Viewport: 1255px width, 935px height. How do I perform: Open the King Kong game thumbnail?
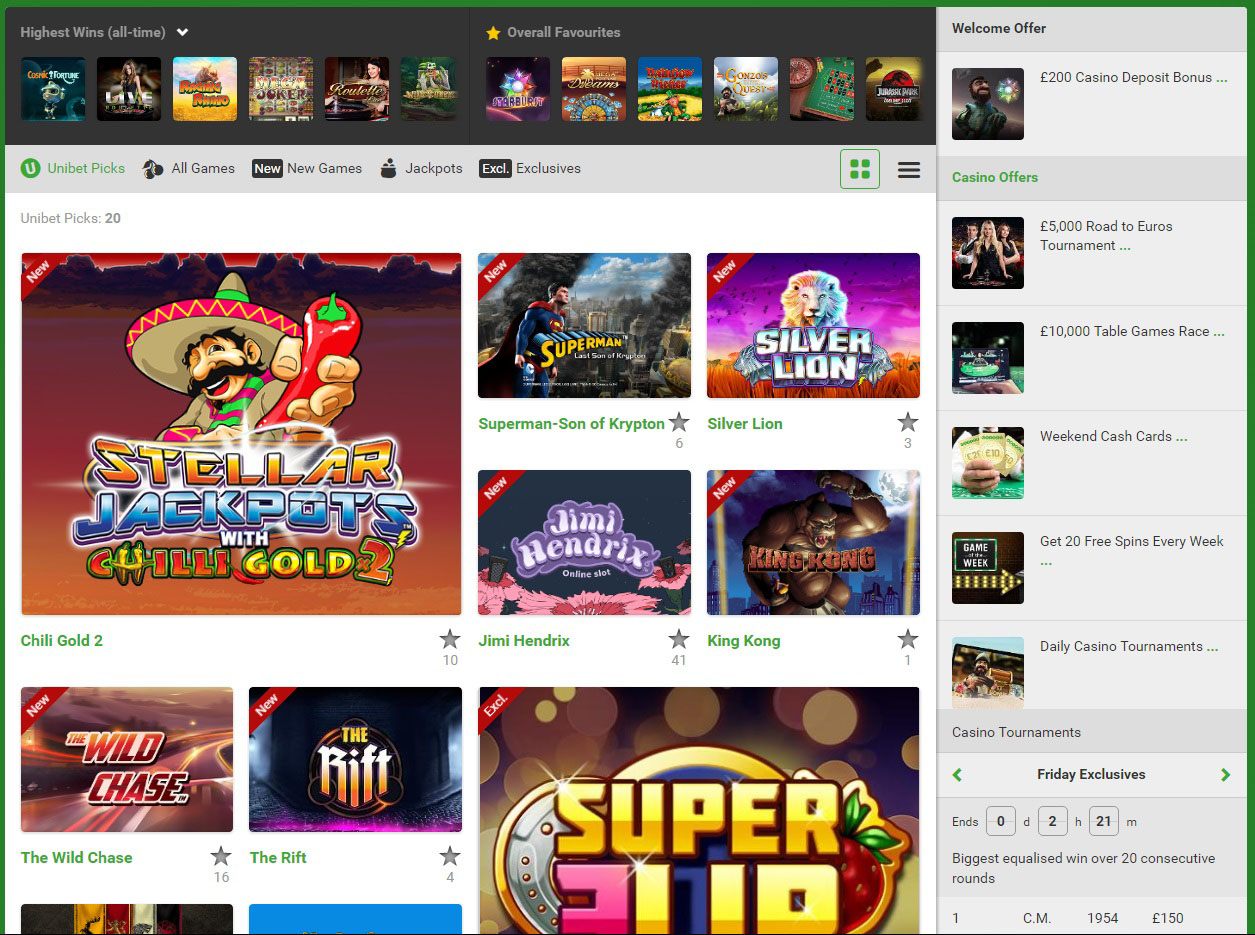point(813,543)
